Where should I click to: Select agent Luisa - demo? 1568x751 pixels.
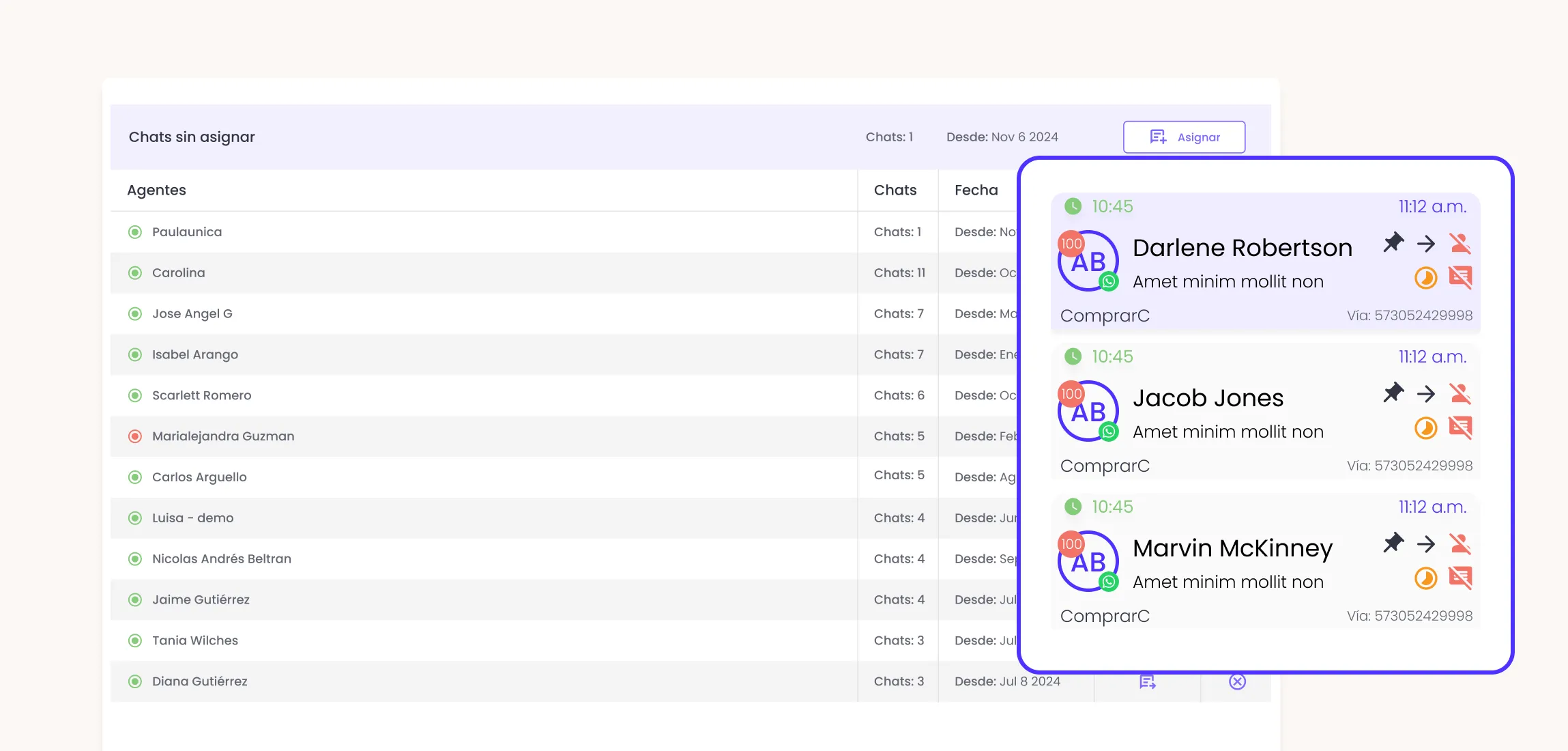192,518
